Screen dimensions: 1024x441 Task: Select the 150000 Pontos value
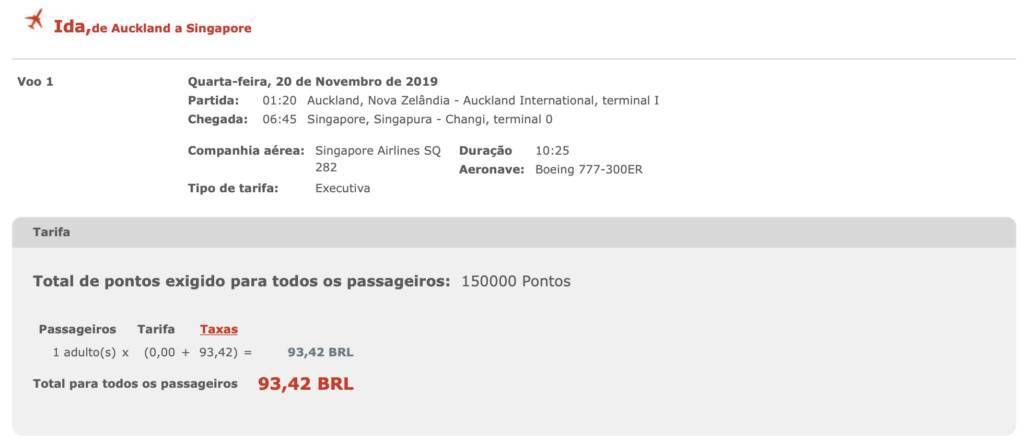516,282
